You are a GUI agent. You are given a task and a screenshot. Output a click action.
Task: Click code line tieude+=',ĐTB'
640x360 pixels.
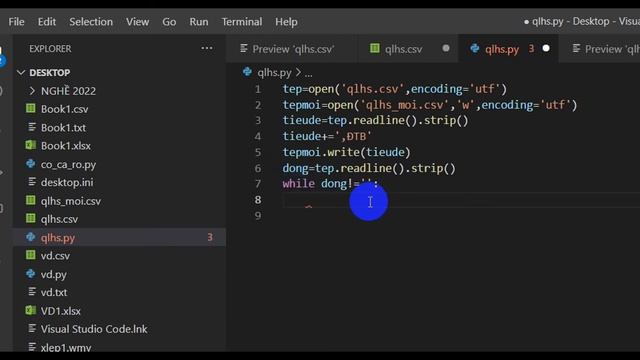coord(327,136)
